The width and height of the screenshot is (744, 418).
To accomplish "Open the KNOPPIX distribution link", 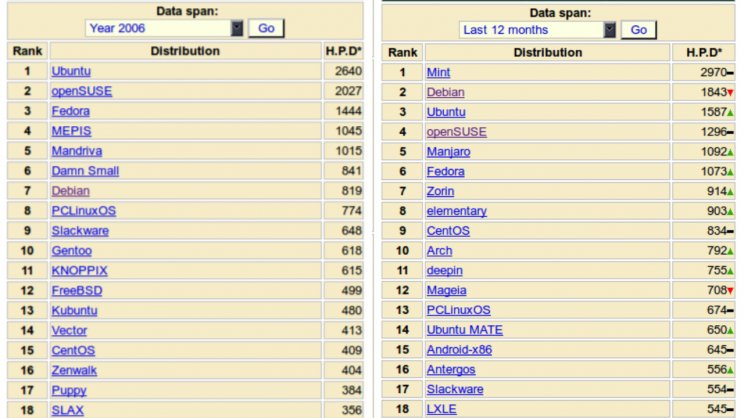I will (x=79, y=270).
